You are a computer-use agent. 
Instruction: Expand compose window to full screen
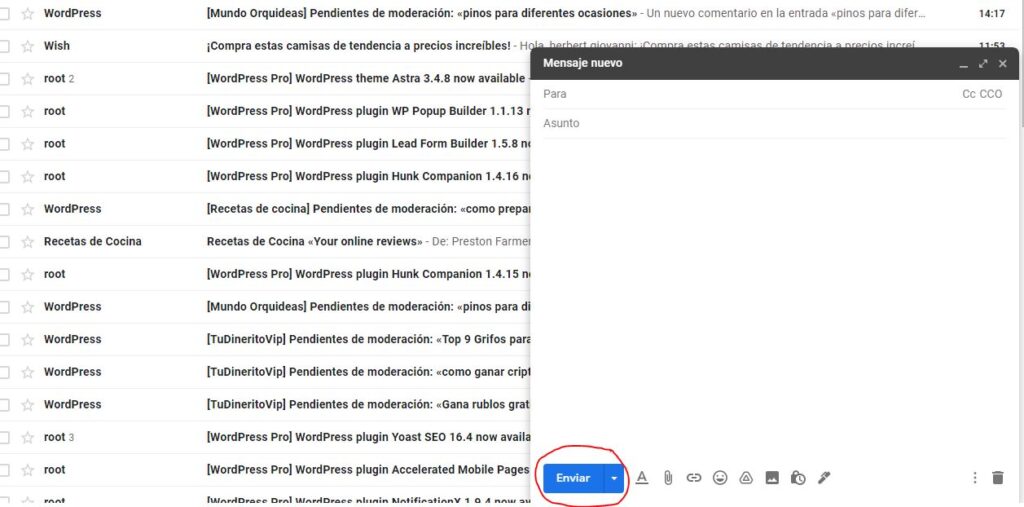(983, 63)
